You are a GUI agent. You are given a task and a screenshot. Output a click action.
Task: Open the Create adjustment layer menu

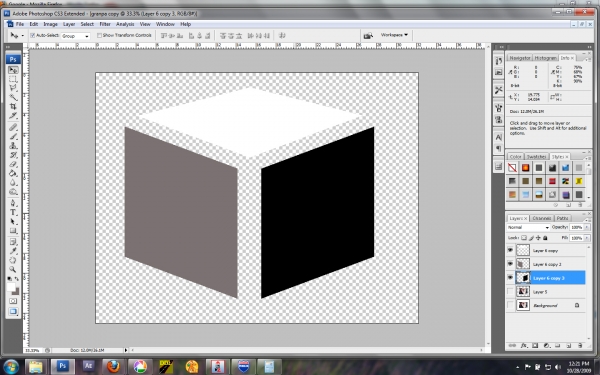(x=546, y=346)
